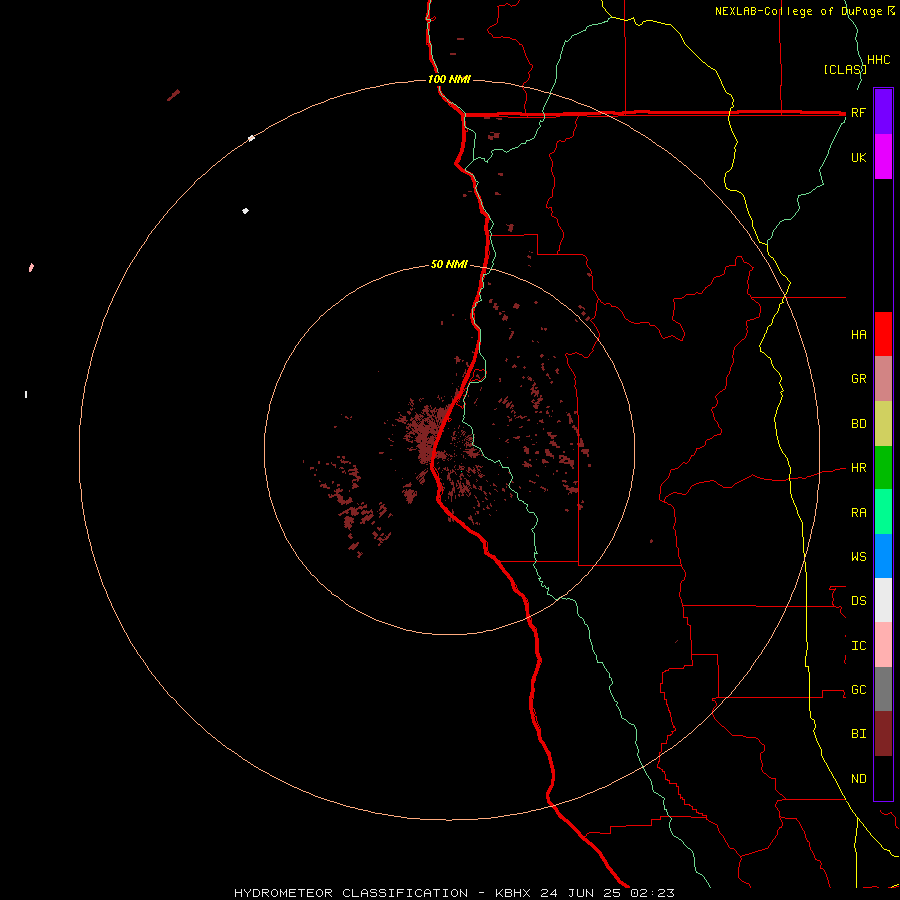Click the 'WS' legend label
The image size is (900, 900).
(858, 557)
